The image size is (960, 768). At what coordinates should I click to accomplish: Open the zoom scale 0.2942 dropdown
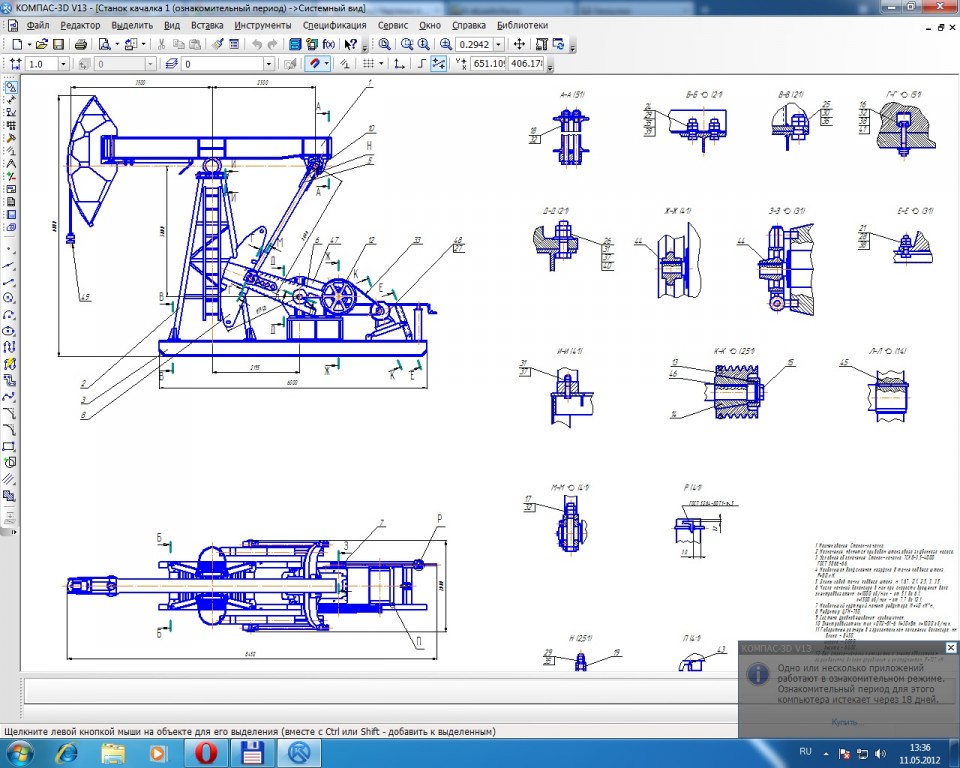click(500, 44)
